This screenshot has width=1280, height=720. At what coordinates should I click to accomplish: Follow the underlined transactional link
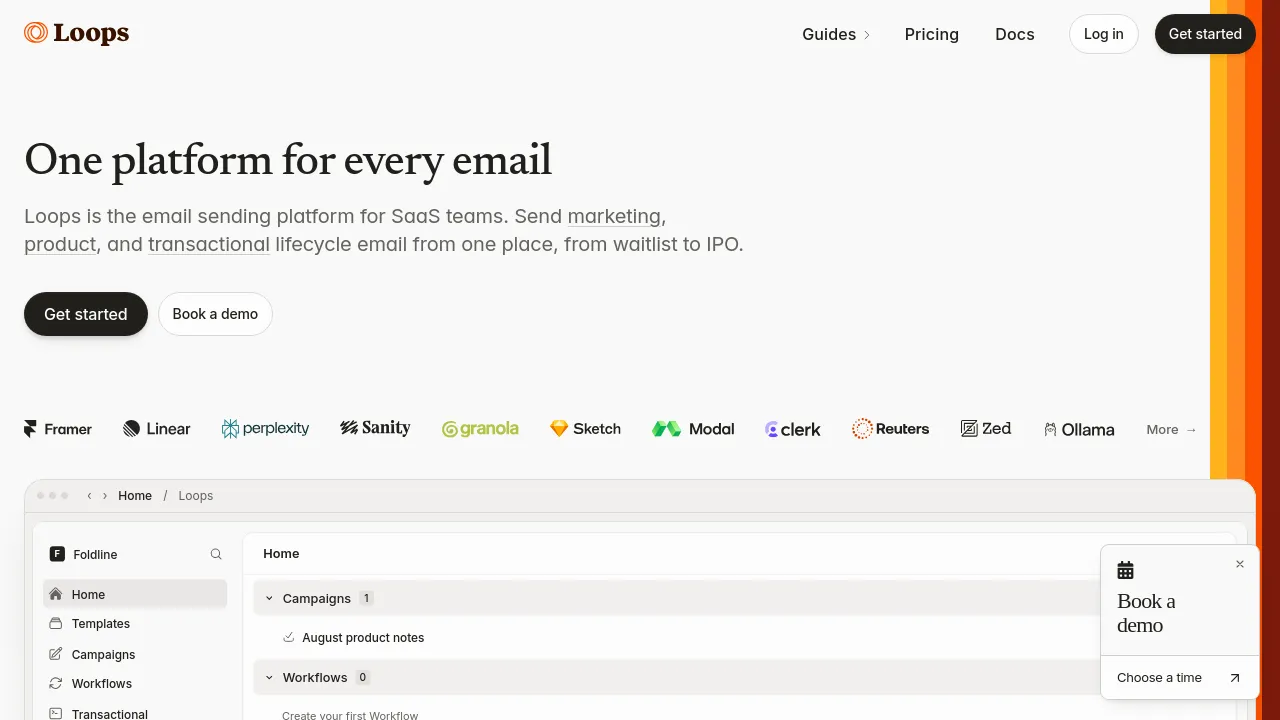coord(209,244)
